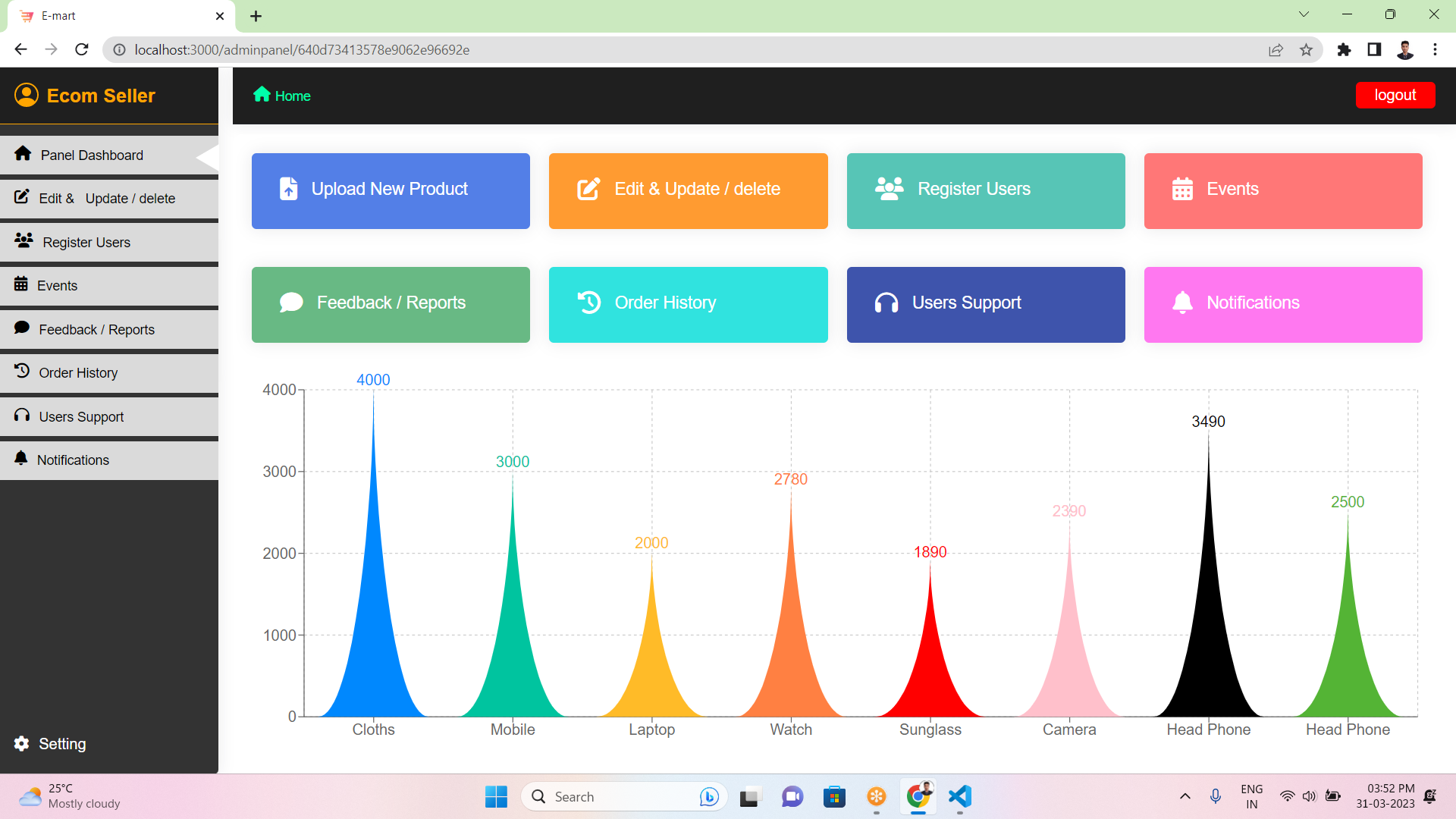Viewport: 1456px width, 819px height.
Task: Click the green Home house icon
Action: (x=262, y=94)
